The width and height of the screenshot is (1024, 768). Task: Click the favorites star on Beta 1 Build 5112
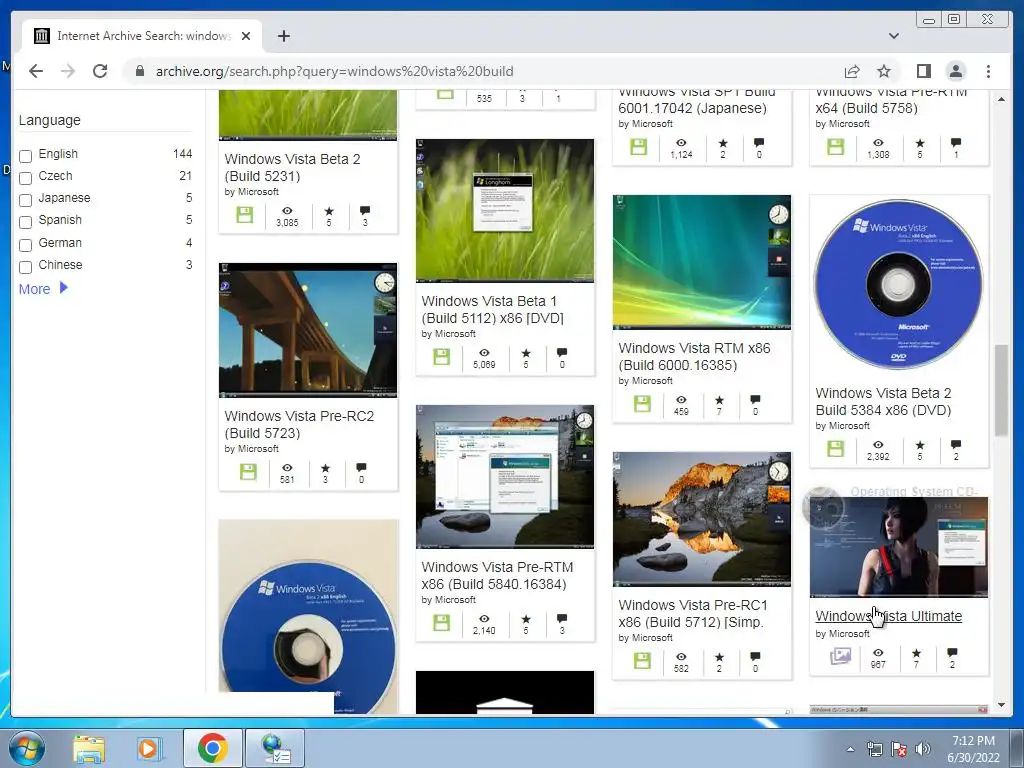click(526, 353)
